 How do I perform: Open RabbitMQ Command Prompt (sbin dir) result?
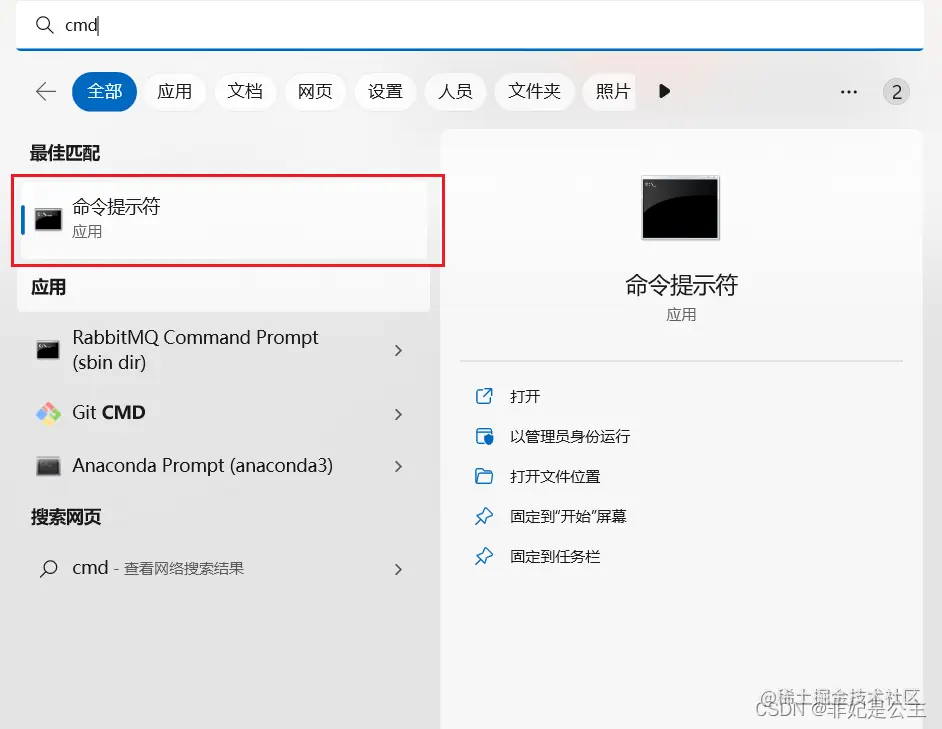[x=224, y=350]
